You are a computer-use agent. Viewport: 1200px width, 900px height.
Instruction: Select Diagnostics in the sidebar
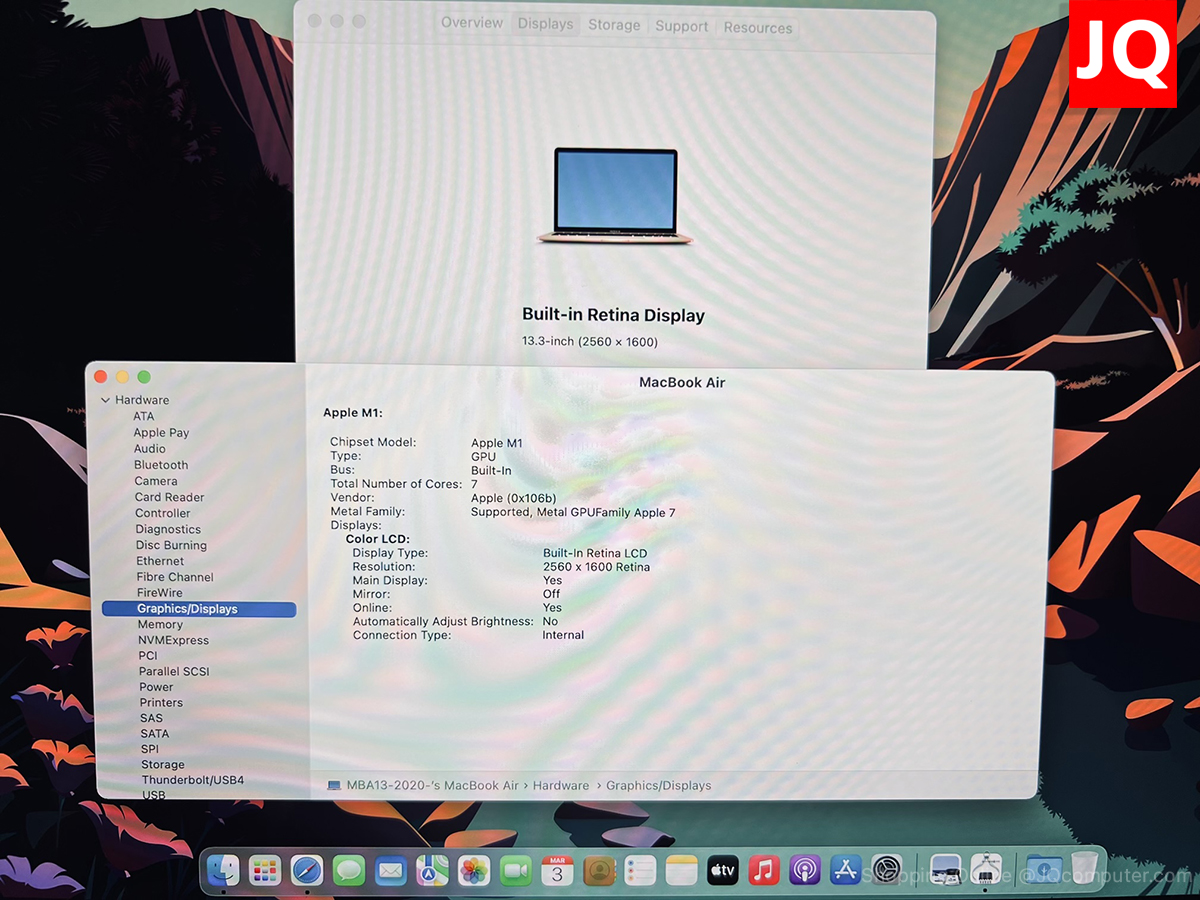pyautogui.click(x=168, y=529)
